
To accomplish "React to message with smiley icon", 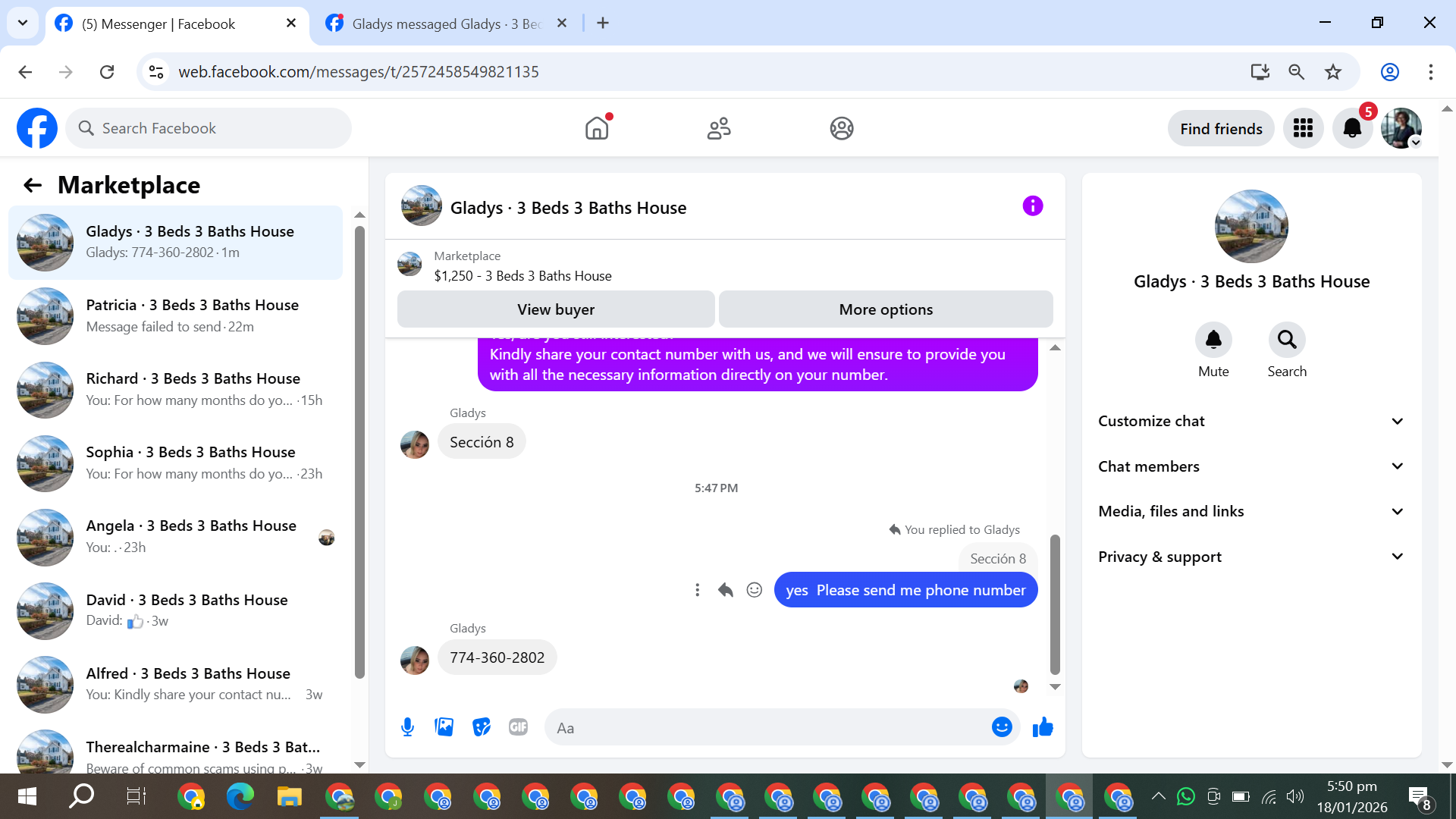I will [754, 590].
